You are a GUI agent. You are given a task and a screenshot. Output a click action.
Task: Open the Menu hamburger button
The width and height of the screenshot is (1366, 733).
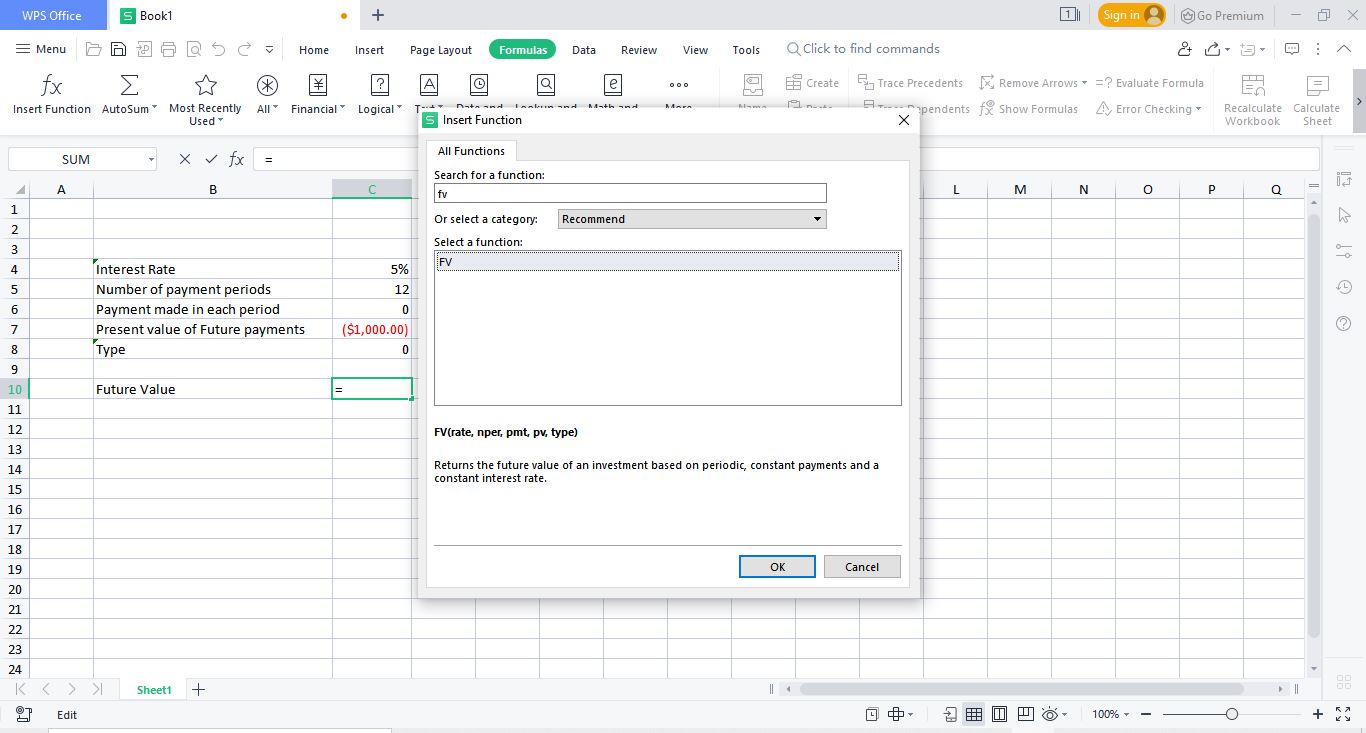[41, 49]
